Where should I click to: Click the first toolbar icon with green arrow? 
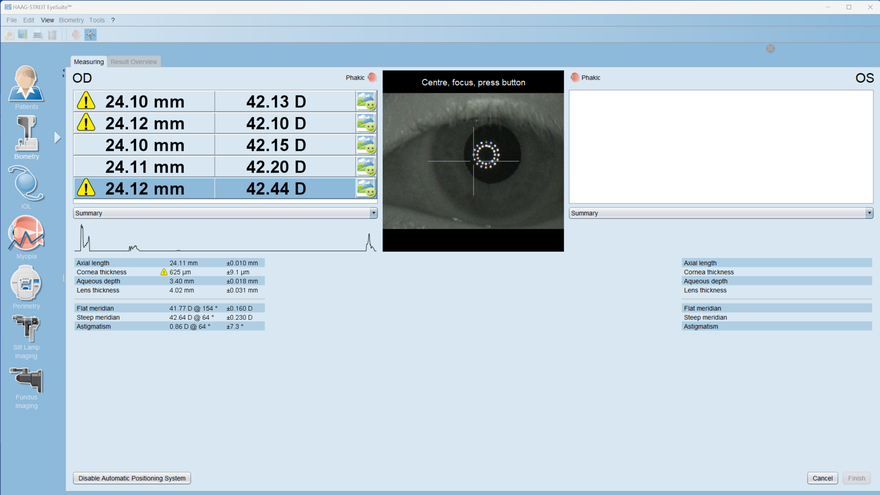[9, 35]
